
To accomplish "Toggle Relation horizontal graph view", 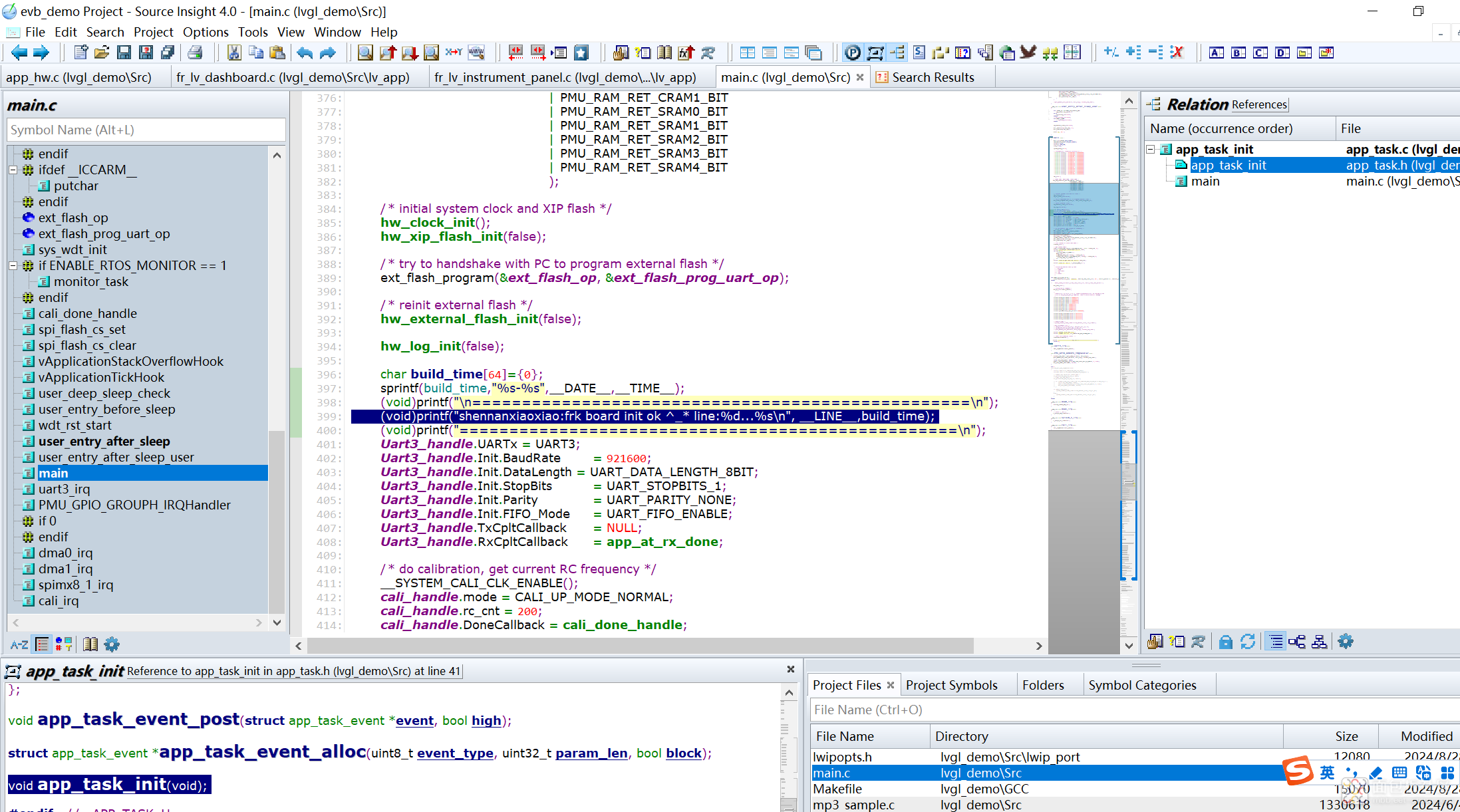I will 1297,642.
